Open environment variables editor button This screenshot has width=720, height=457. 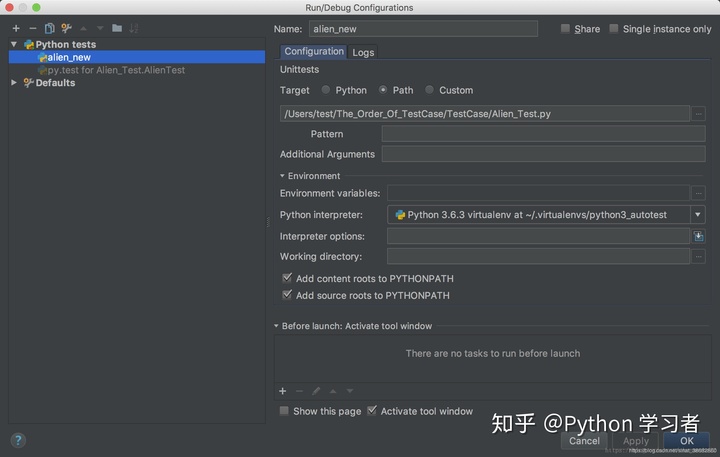coord(698,193)
